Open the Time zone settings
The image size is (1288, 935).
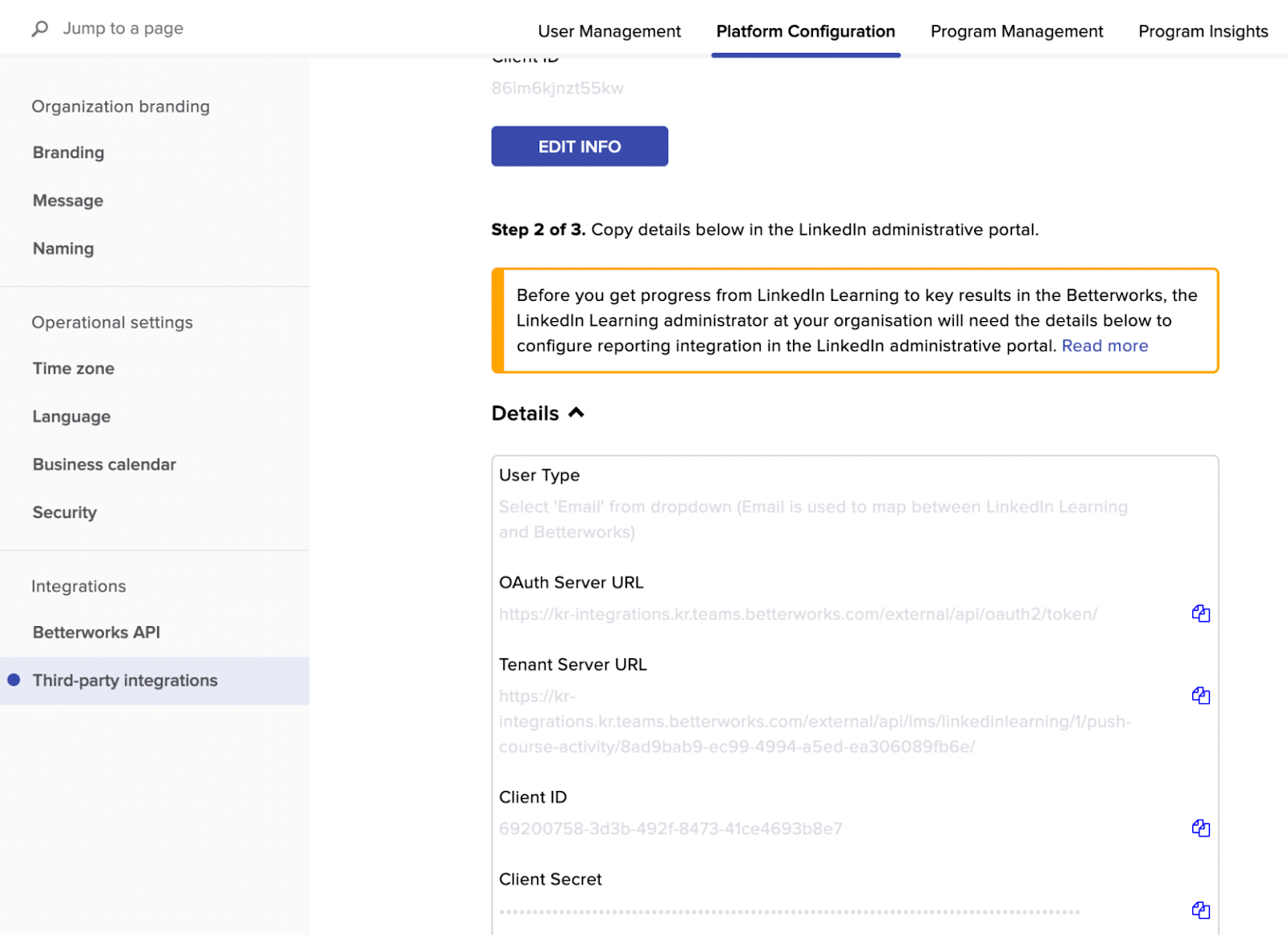coord(73,369)
